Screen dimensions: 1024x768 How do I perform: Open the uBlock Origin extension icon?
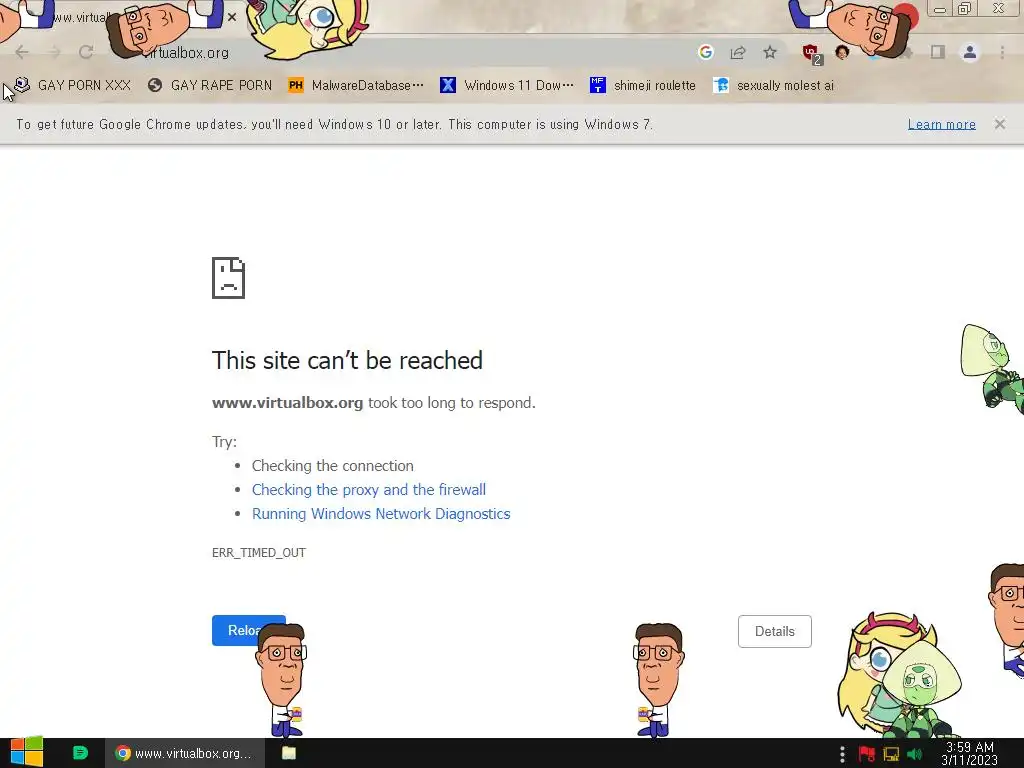click(812, 54)
